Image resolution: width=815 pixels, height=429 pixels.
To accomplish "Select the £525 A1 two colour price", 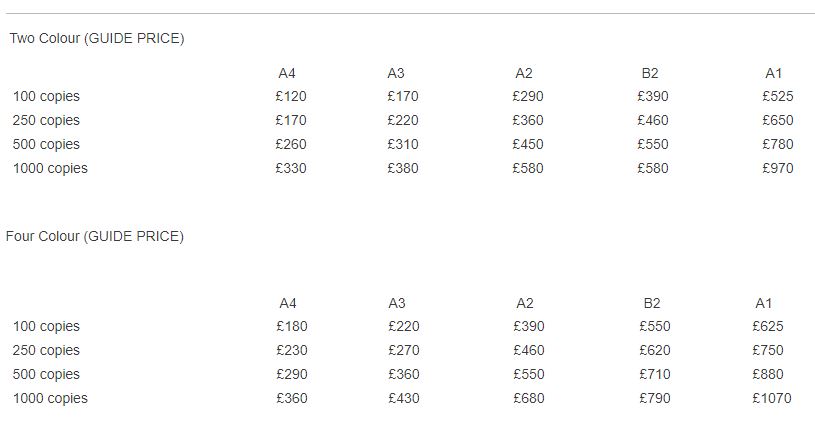I will tap(778, 96).
